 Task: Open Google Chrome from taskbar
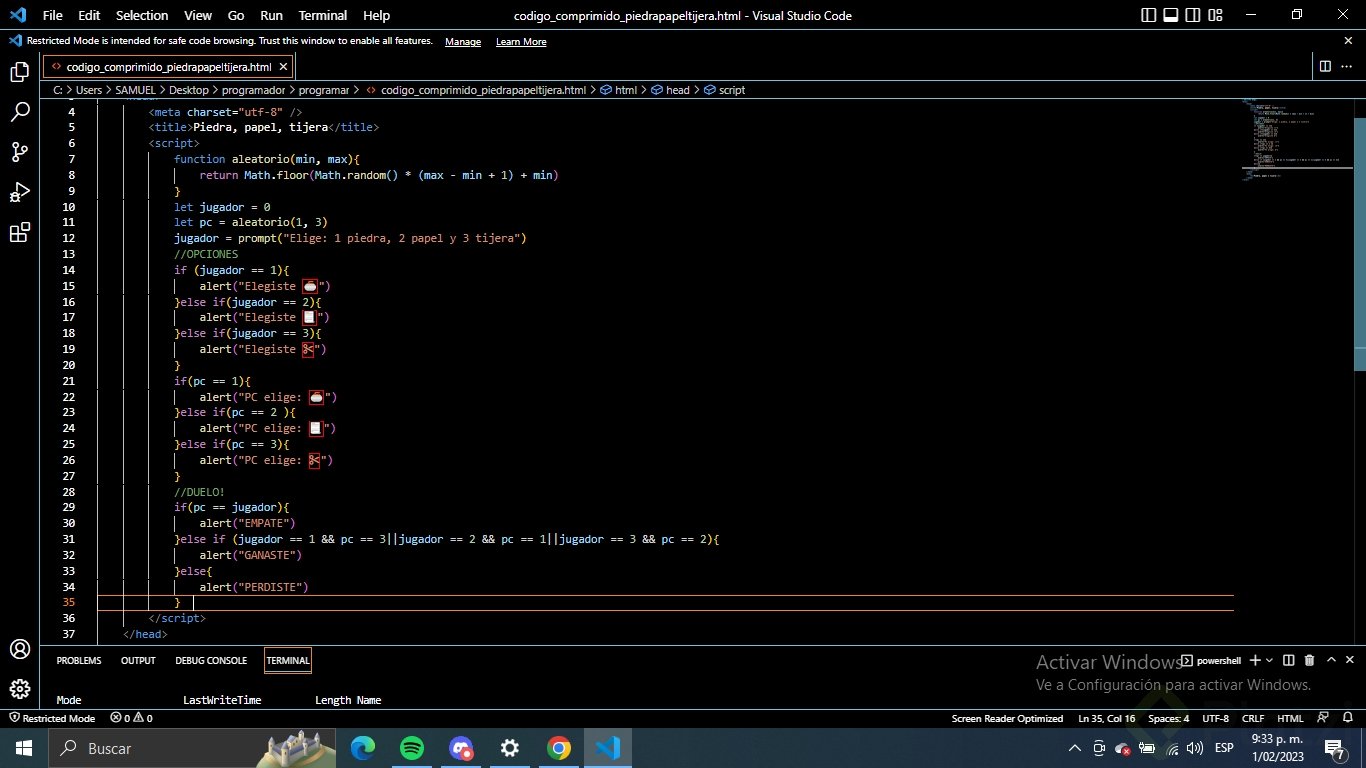point(558,748)
